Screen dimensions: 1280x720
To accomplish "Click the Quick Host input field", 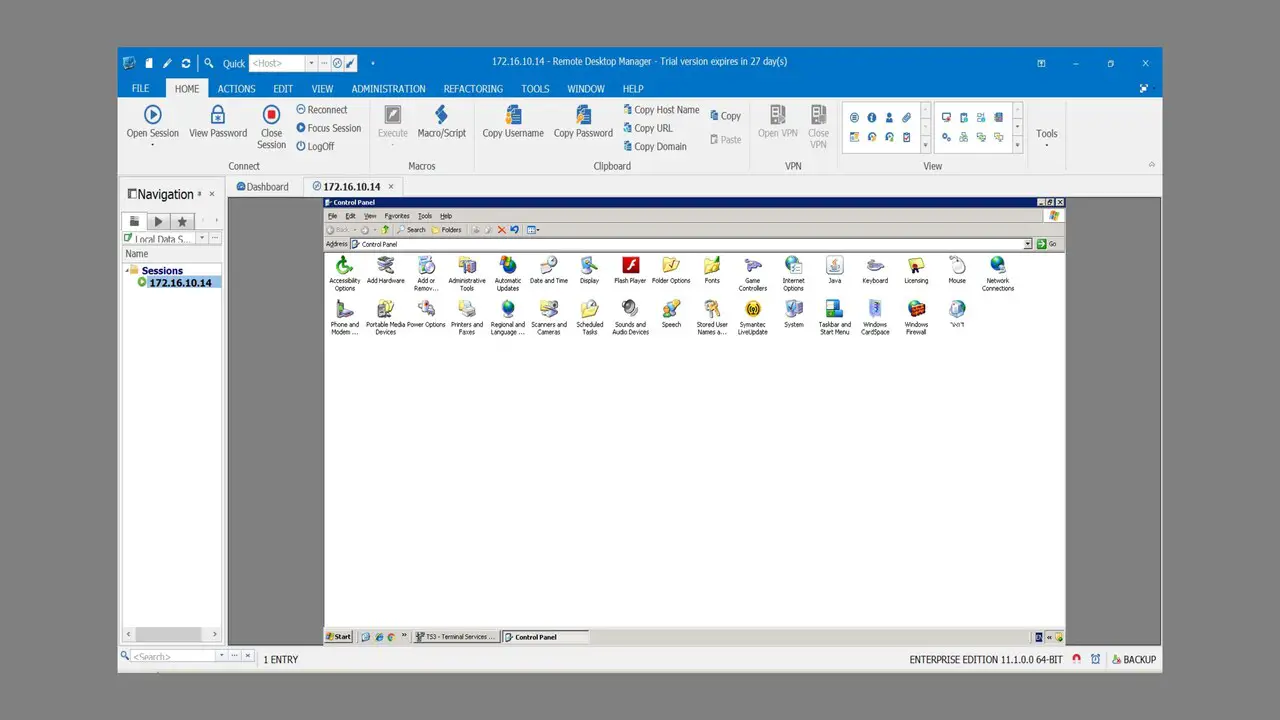I will (x=277, y=63).
